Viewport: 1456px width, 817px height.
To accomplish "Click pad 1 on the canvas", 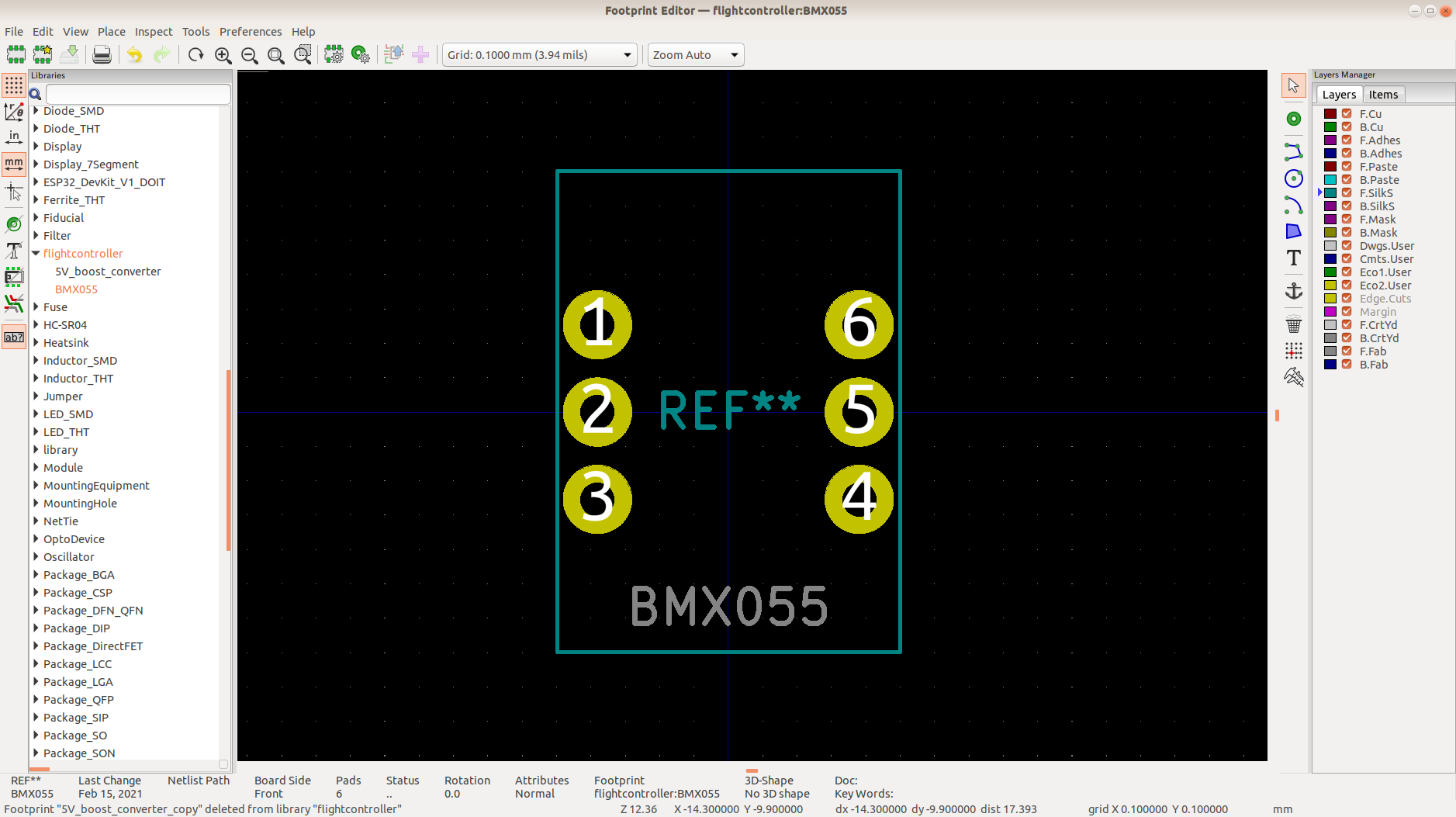I will click(597, 324).
